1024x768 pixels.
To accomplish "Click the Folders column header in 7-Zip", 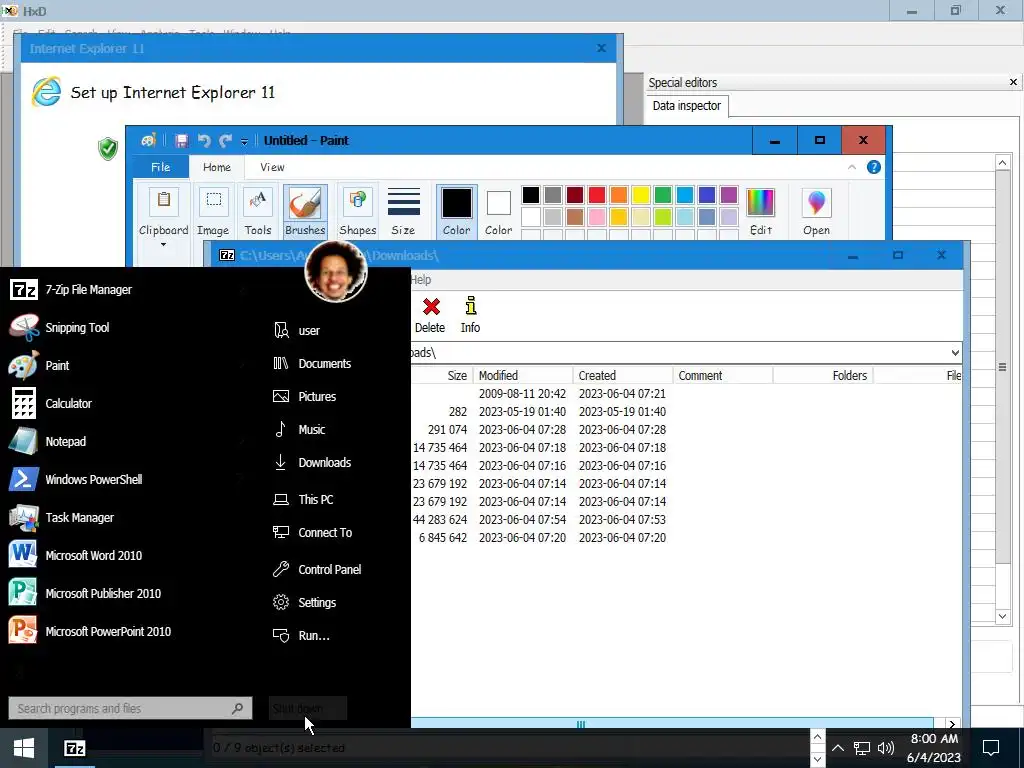I will 824,376.
